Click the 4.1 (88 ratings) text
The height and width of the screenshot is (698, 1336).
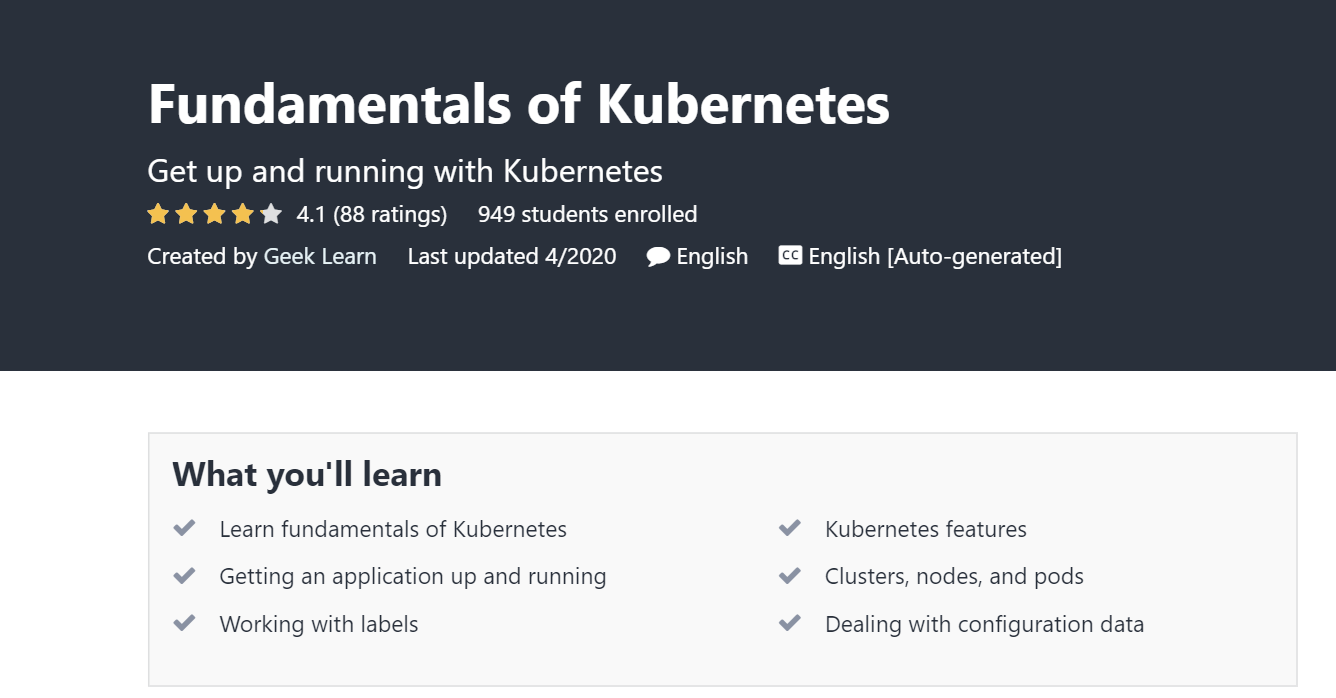pos(372,215)
